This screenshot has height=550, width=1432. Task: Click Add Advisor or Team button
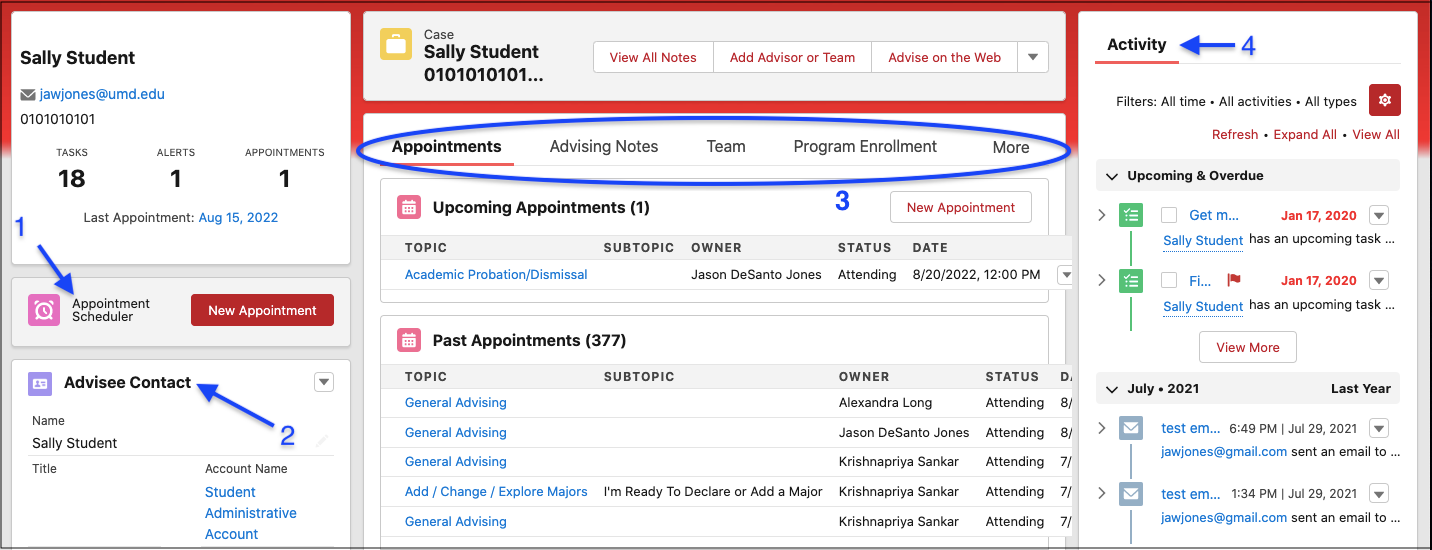792,57
